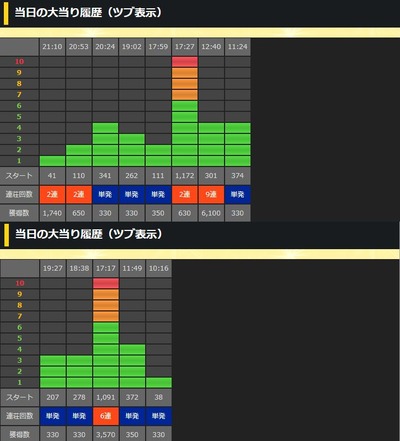Click the start count 41 cell
400x441 pixels.
coord(52,176)
